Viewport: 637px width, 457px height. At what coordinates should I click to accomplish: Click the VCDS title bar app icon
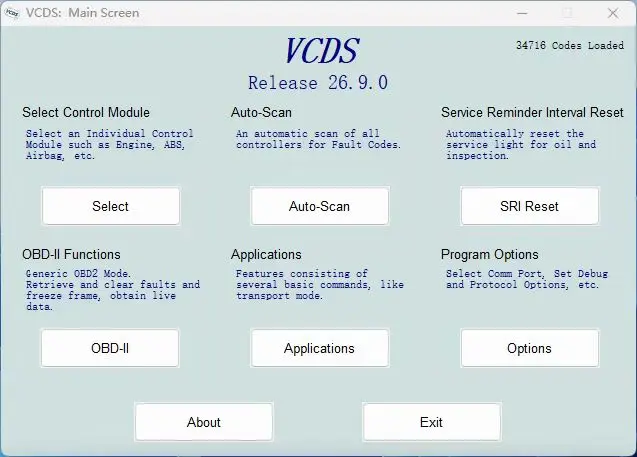coord(12,13)
